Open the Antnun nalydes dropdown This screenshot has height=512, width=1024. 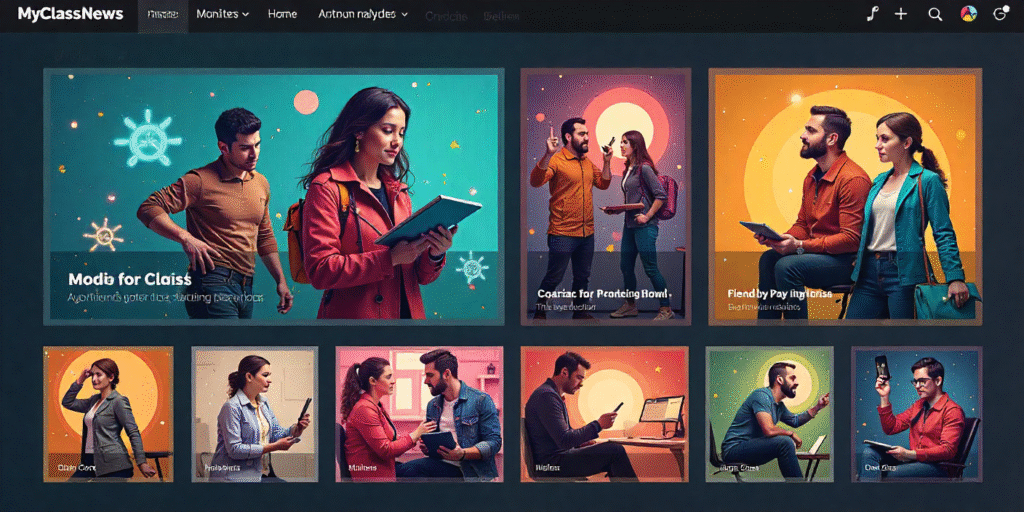[x=363, y=15]
